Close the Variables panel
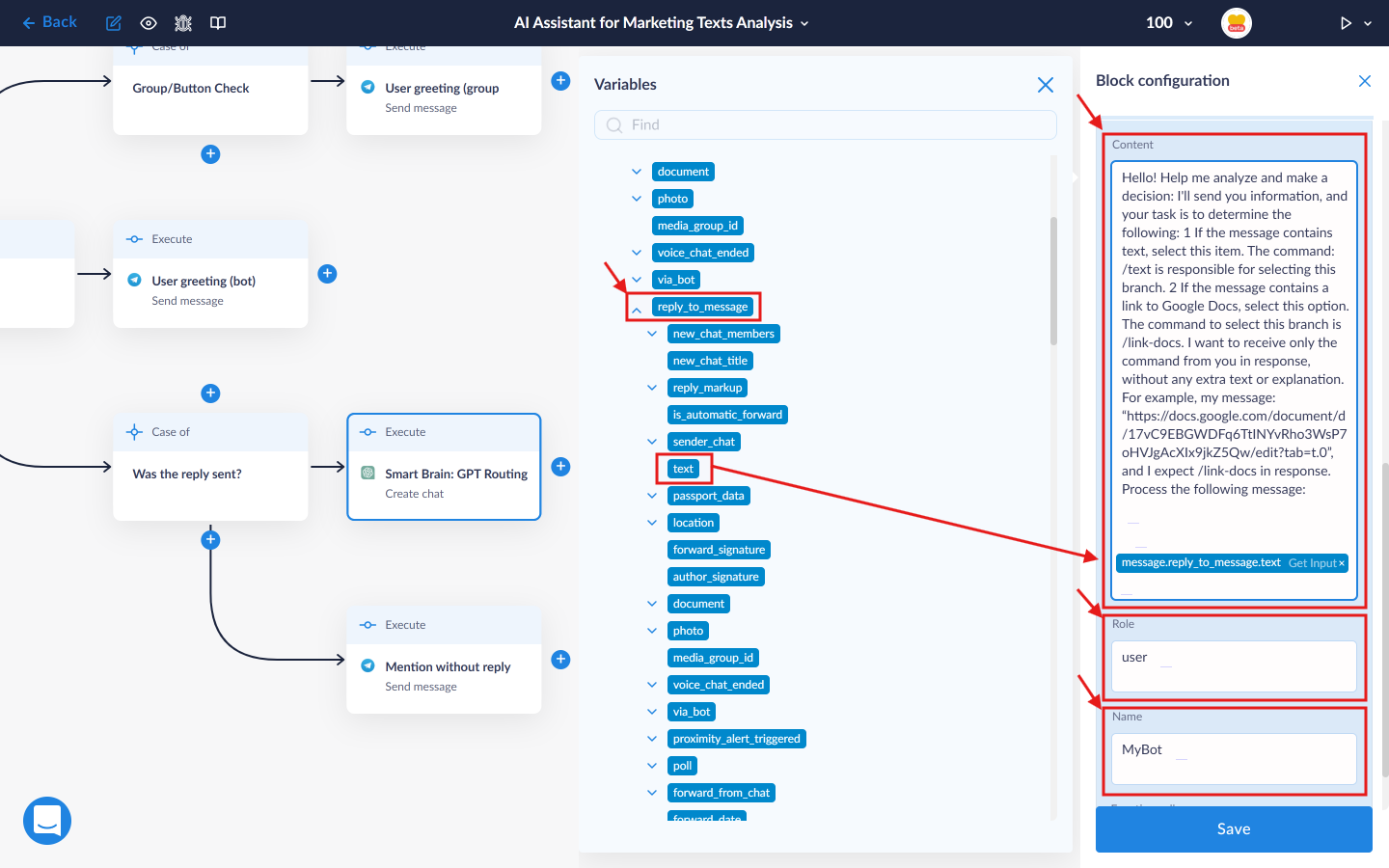This screenshot has height=868, width=1389. click(1045, 85)
